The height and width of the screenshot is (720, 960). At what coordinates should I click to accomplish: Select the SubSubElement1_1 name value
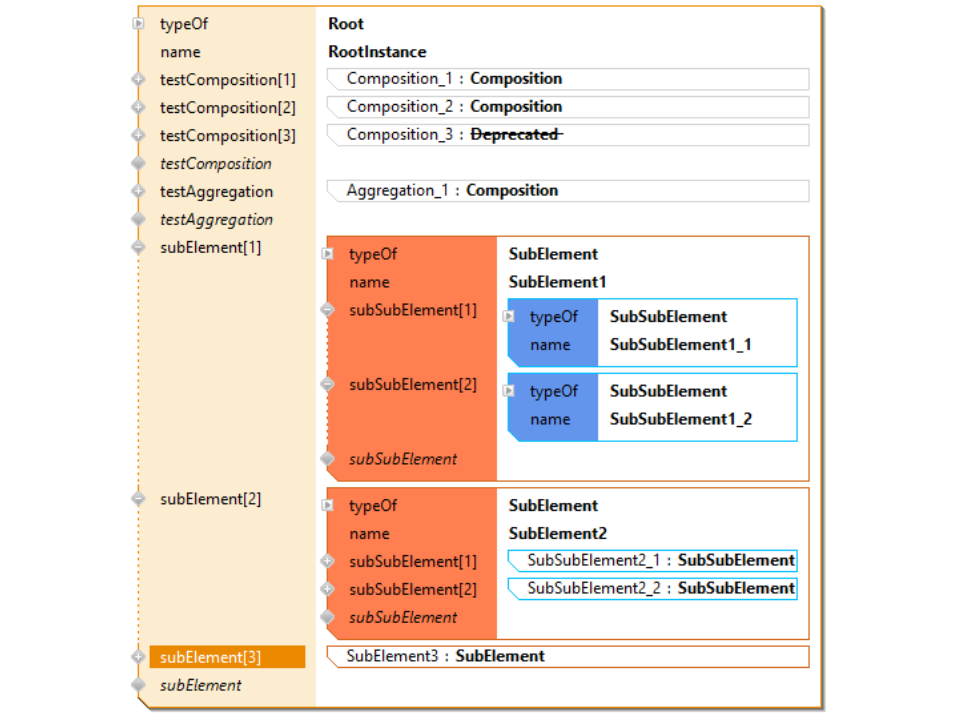click(x=680, y=345)
